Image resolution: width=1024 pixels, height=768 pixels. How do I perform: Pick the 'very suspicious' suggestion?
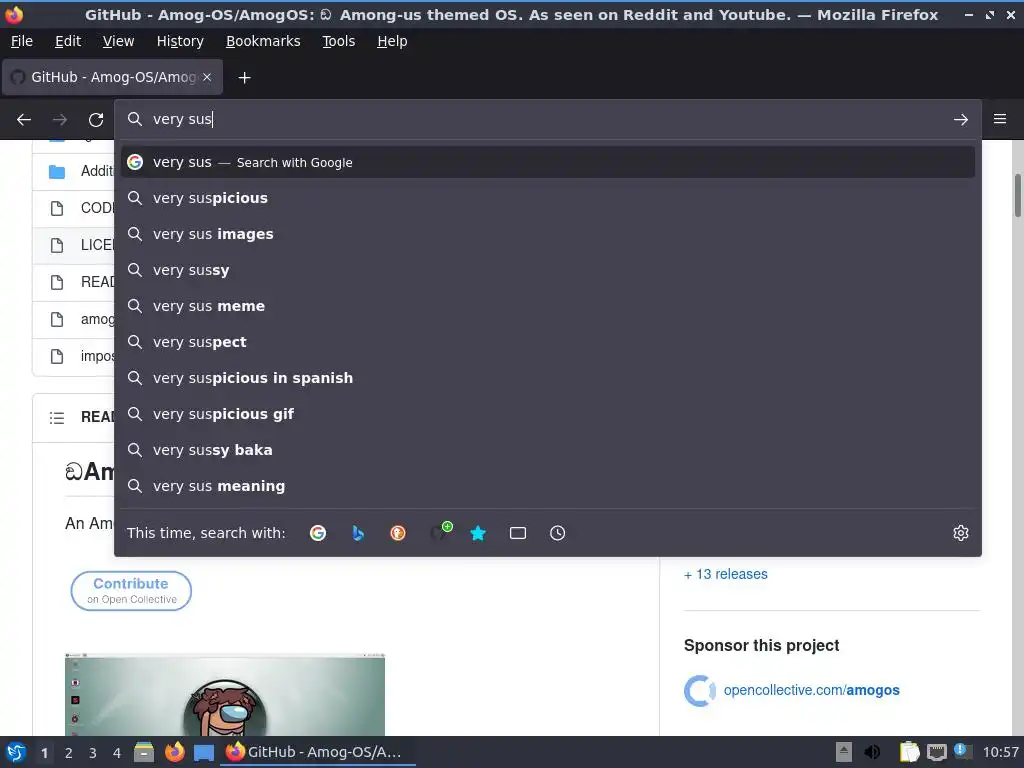tap(547, 198)
